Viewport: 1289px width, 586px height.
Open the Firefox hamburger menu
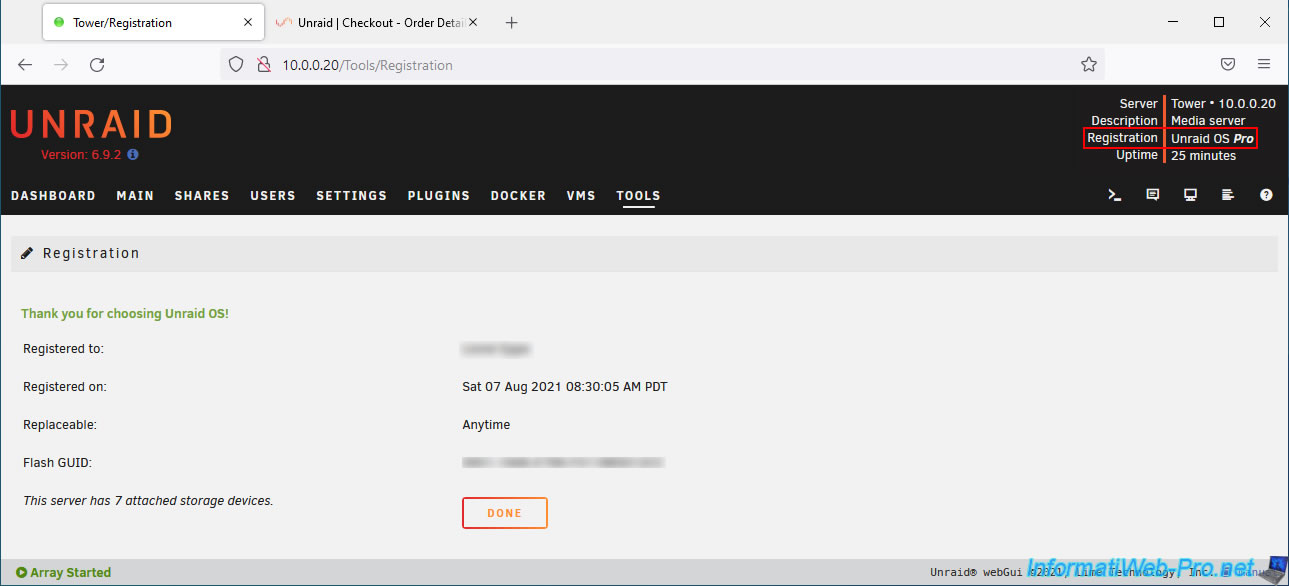coord(1264,65)
